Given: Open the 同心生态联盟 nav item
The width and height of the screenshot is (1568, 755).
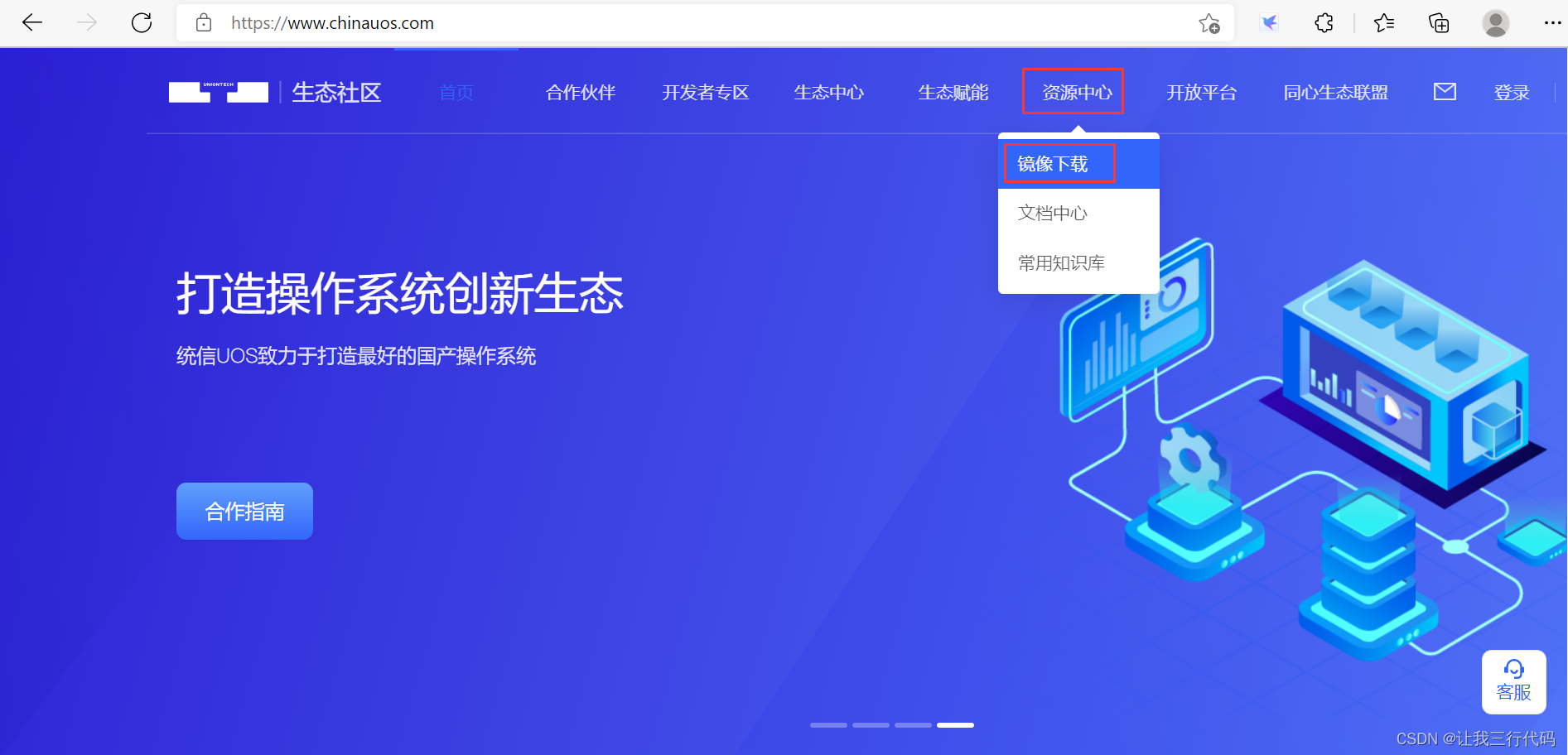Looking at the screenshot, I should click(x=1336, y=93).
